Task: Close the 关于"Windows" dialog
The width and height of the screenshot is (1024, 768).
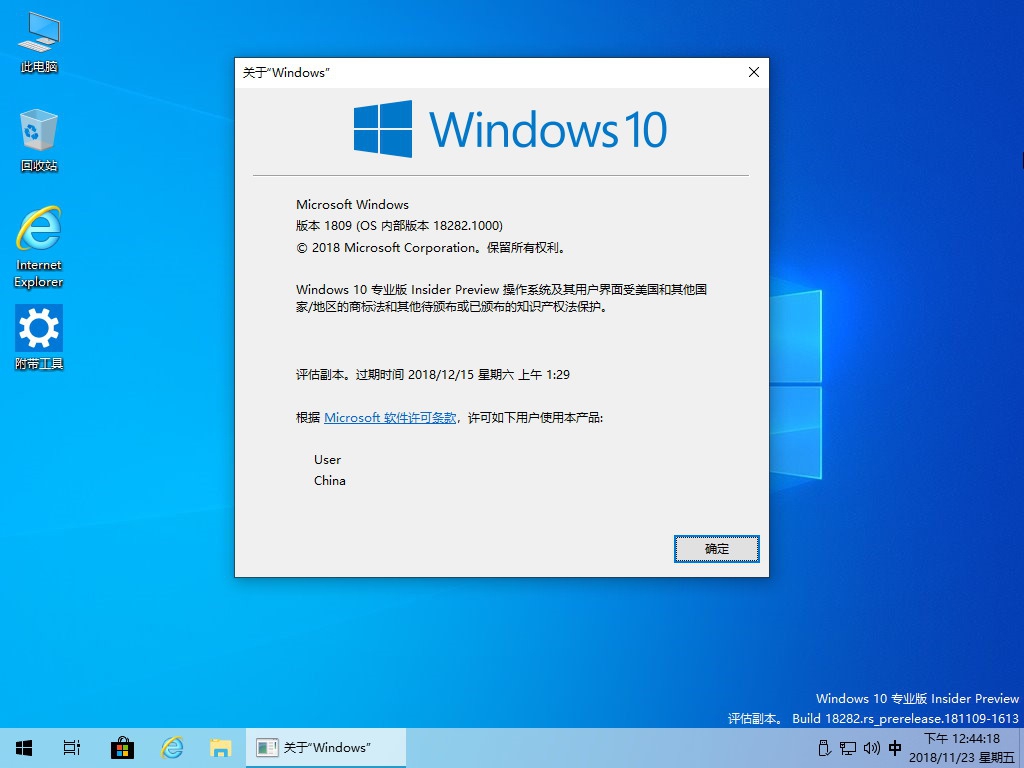Action: [x=753, y=72]
